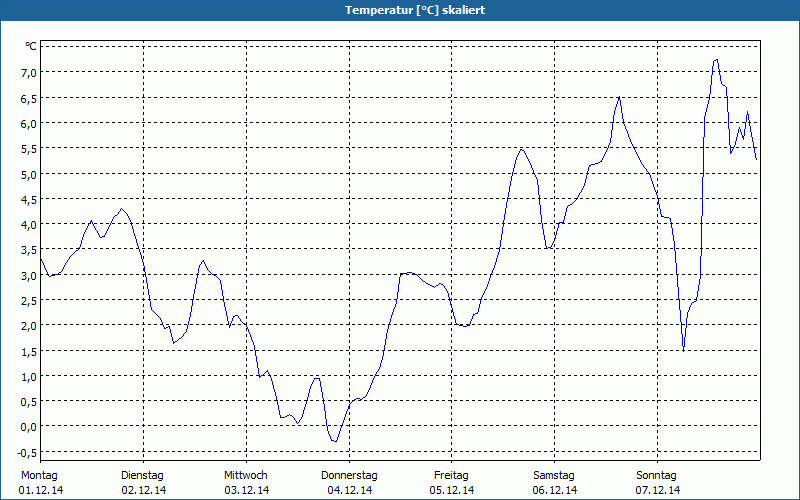Click the curve's lowest point below 0,0
The height and width of the screenshot is (500, 800).
[335, 441]
